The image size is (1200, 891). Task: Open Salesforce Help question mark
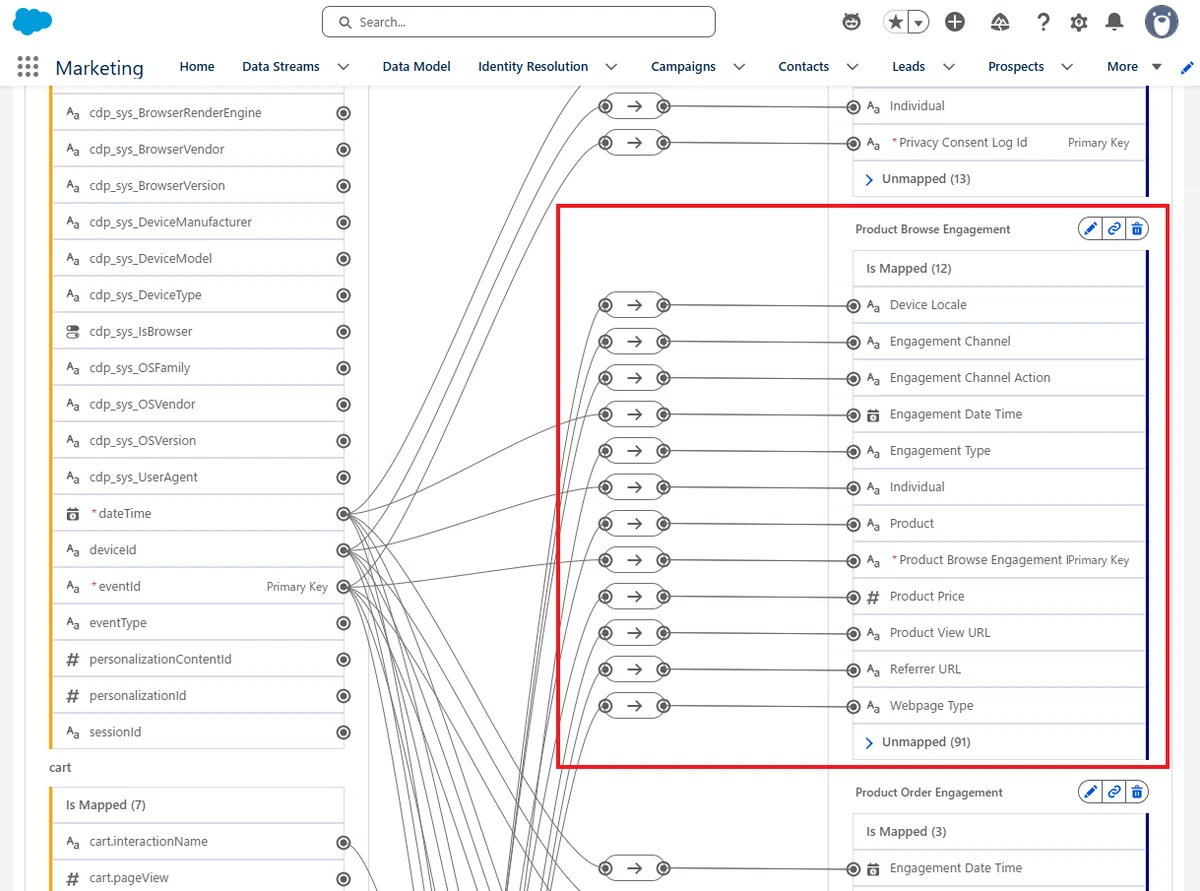1043,22
